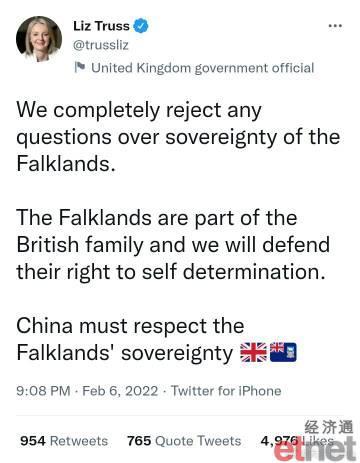Click the government official flag icon
The height and width of the screenshot is (463, 360).
pyautogui.click(x=80, y=67)
